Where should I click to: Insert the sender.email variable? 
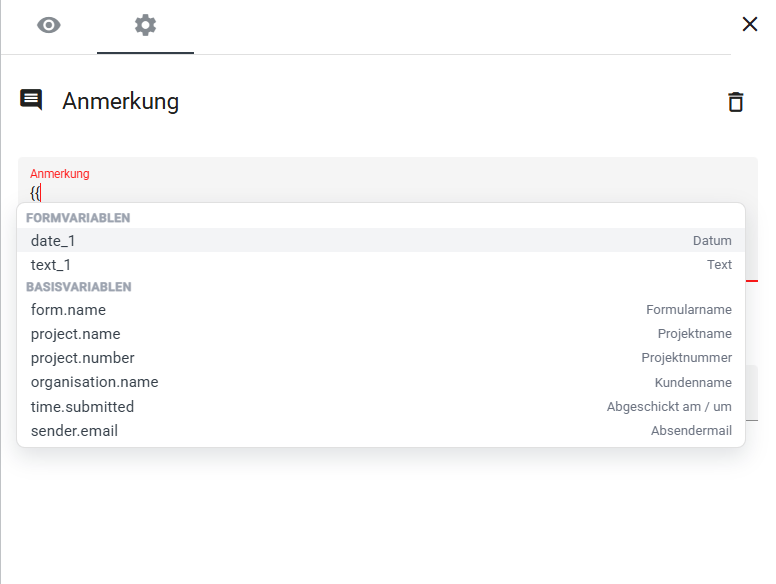point(74,431)
